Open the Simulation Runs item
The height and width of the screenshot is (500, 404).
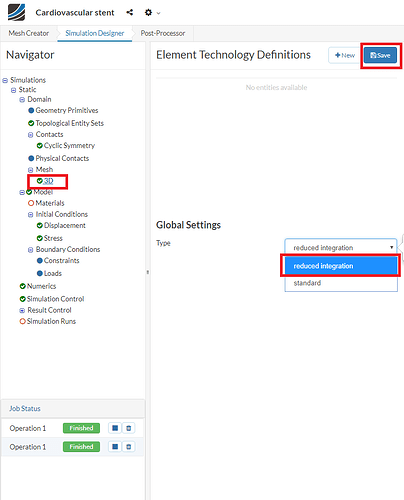point(51,321)
